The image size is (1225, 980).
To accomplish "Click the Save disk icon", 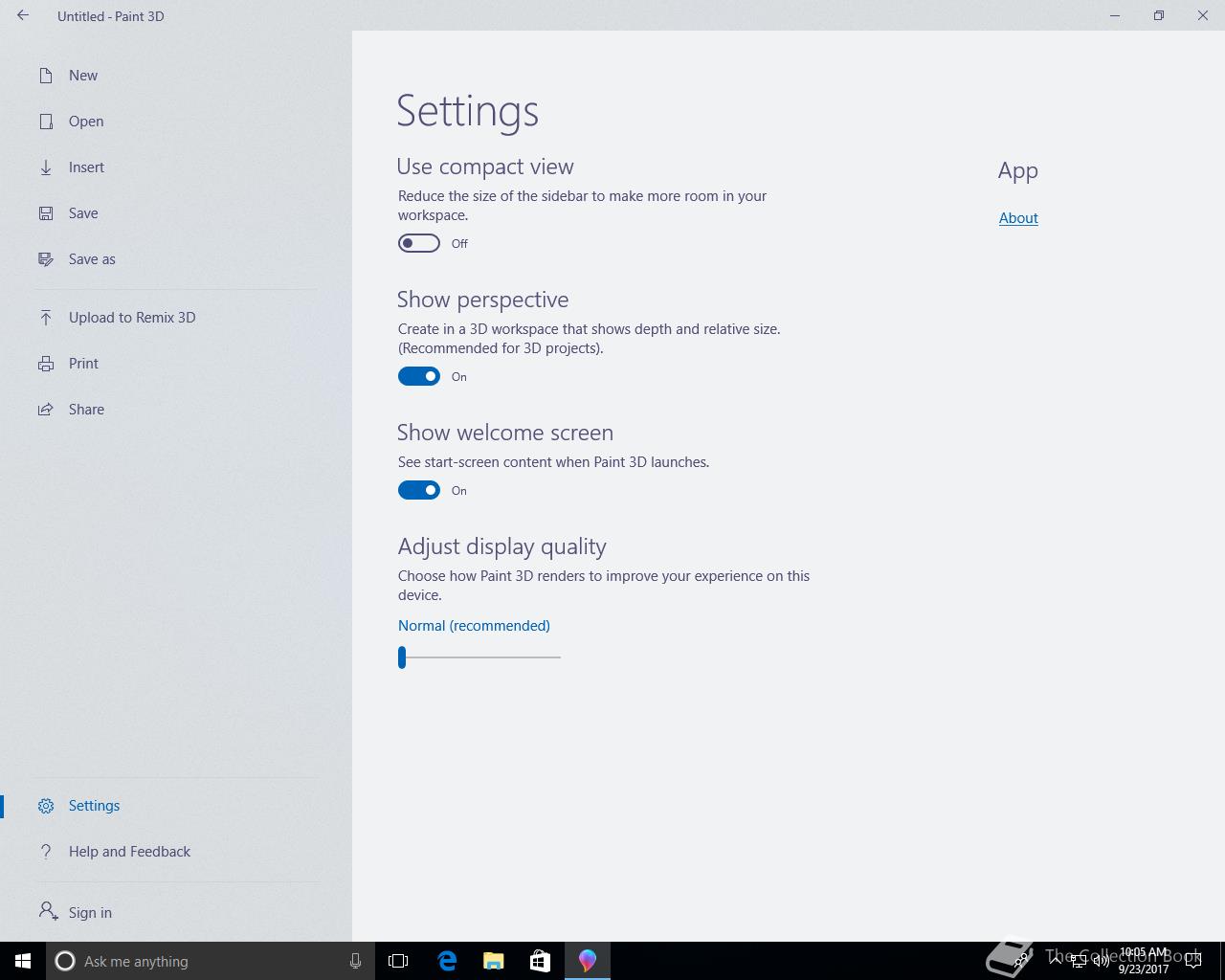I will 46,213.
